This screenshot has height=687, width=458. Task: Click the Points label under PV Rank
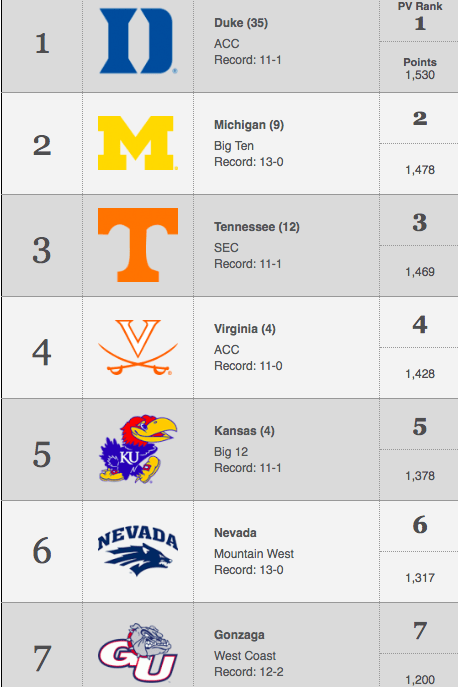(419, 62)
